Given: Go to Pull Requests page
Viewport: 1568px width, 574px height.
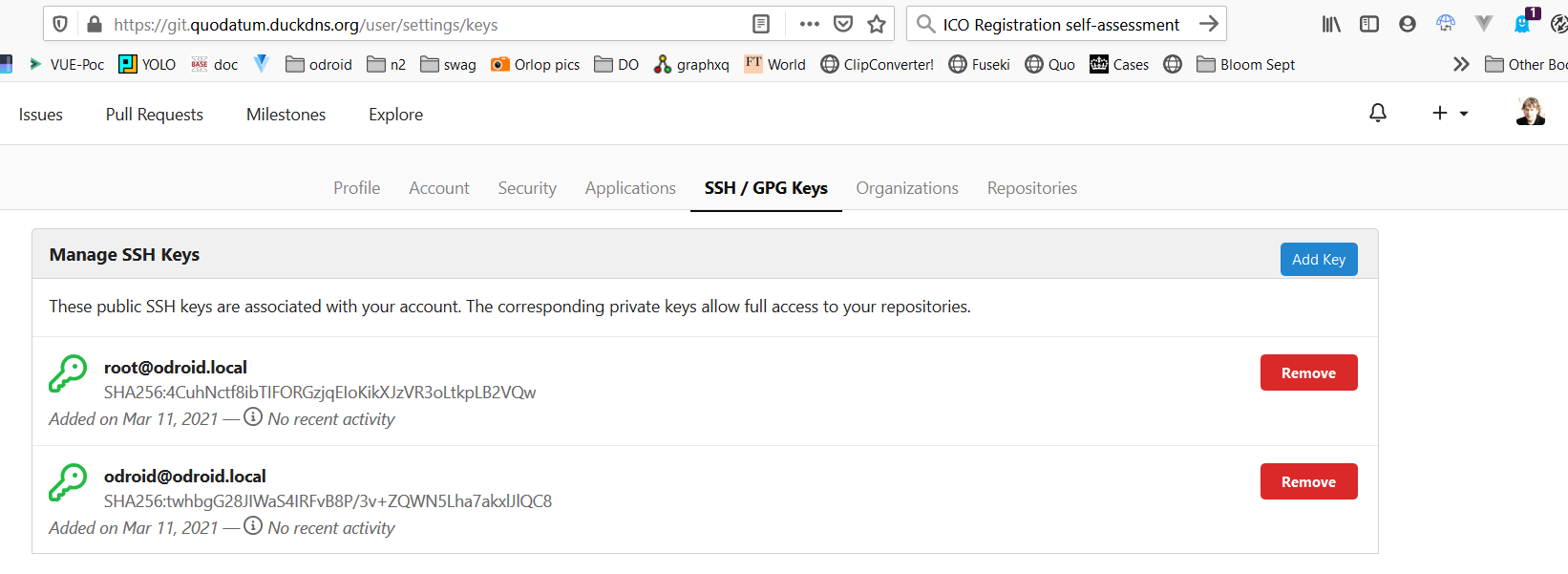Looking at the screenshot, I should pos(155,115).
